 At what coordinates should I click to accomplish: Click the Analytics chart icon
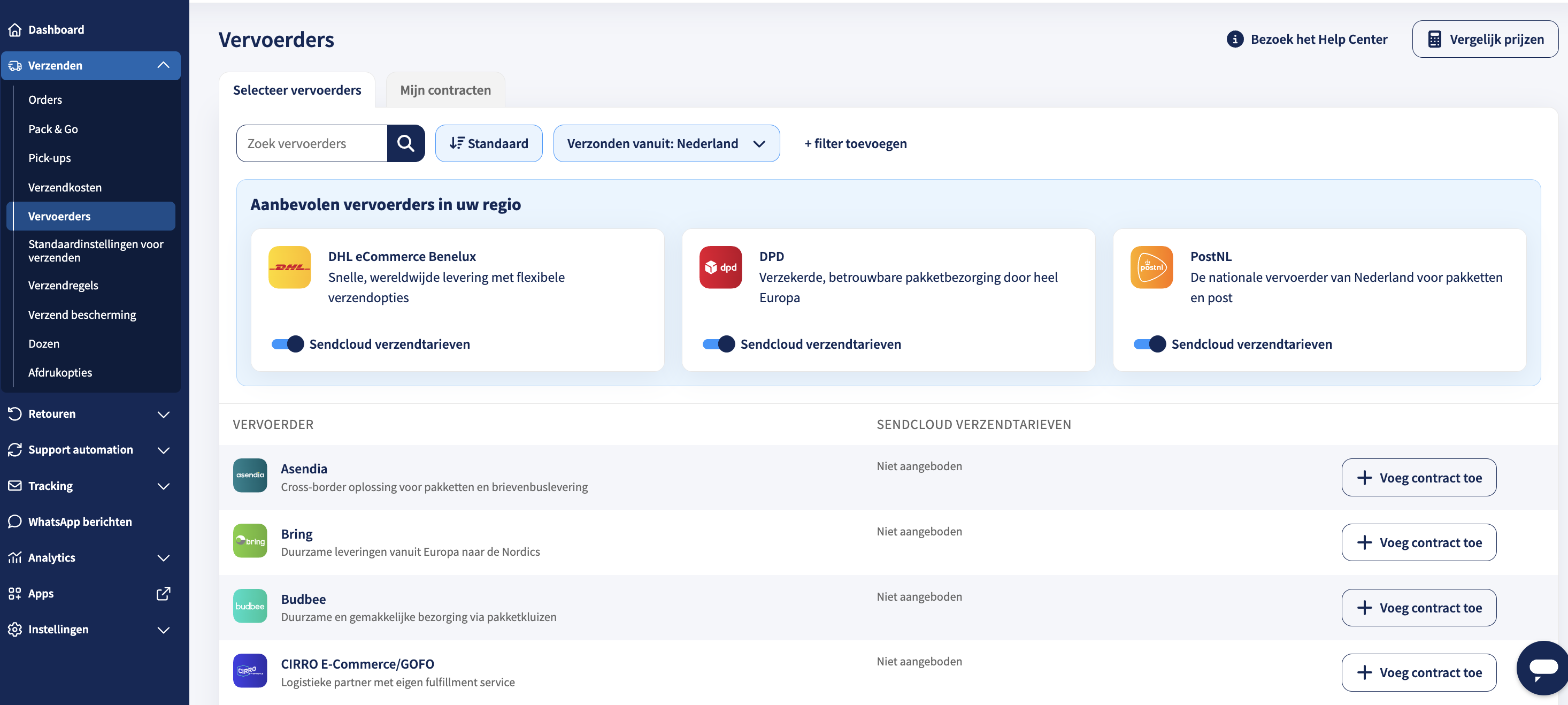(x=14, y=557)
